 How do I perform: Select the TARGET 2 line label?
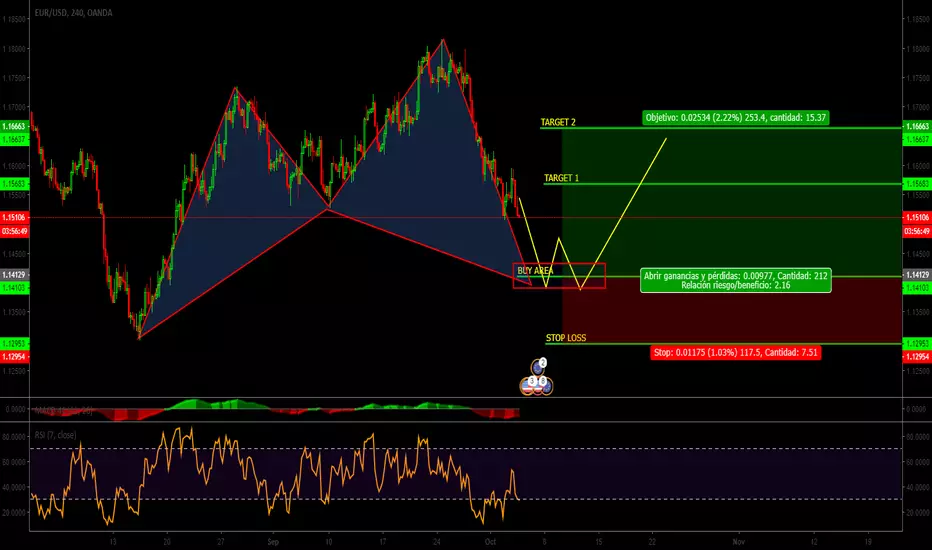coord(558,122)
